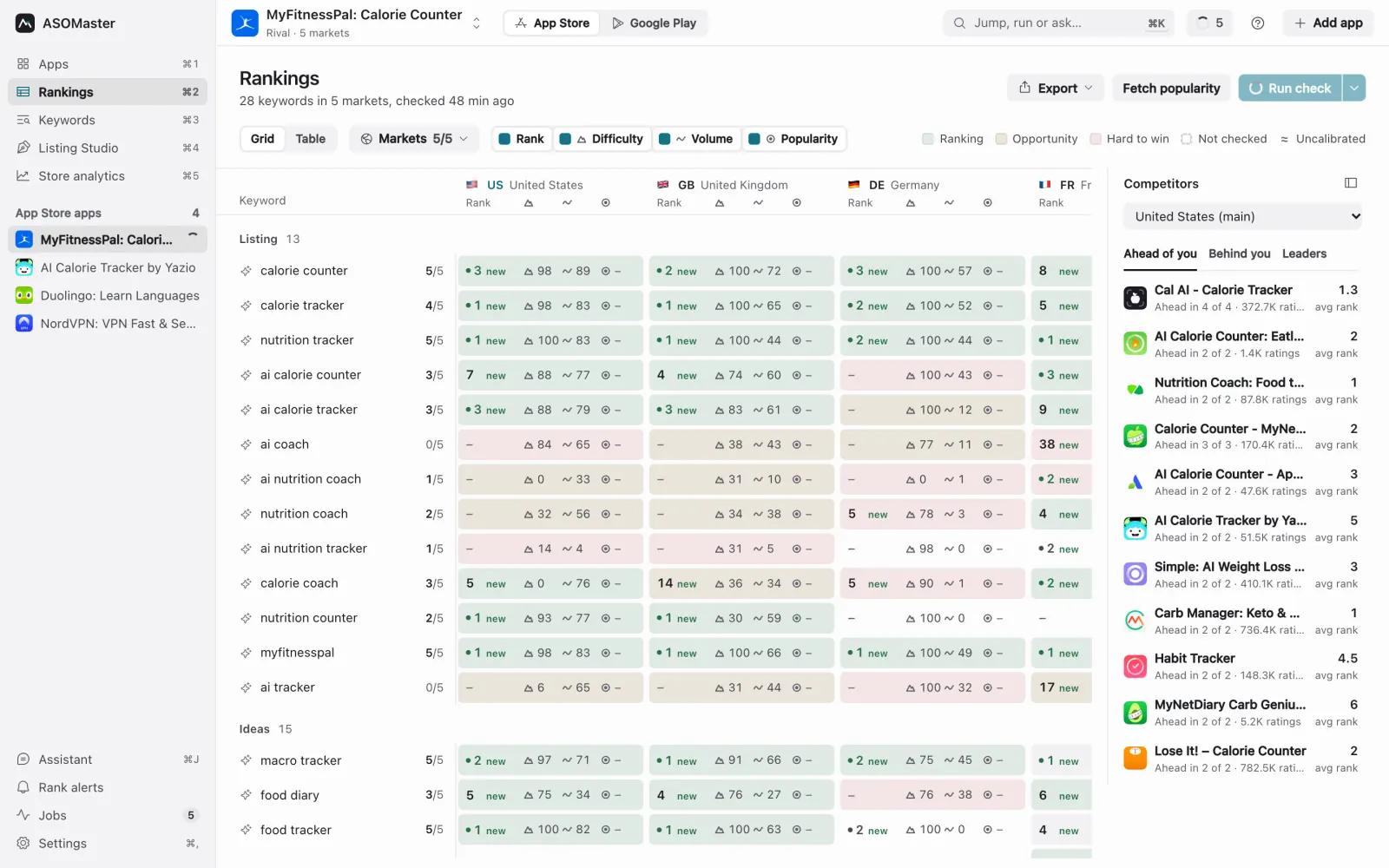The height and width of the screenshot is (868, 1389).
Task: Click the Fetch popularity button
Action: 1171,88
